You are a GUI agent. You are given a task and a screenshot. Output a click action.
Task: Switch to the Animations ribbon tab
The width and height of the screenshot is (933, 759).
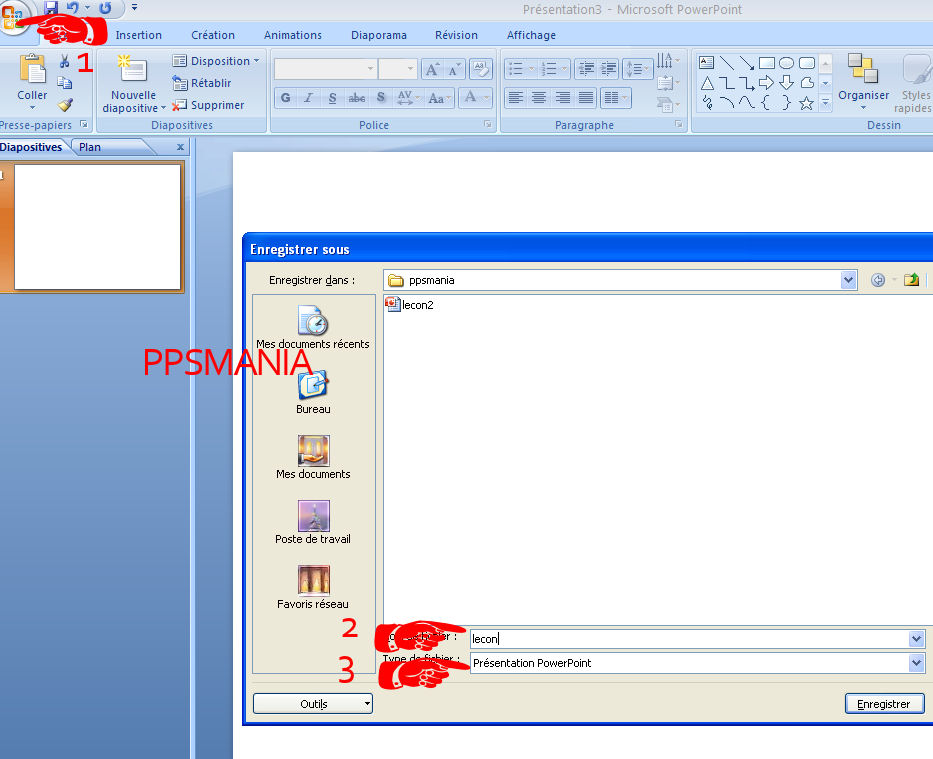[292, 35]
